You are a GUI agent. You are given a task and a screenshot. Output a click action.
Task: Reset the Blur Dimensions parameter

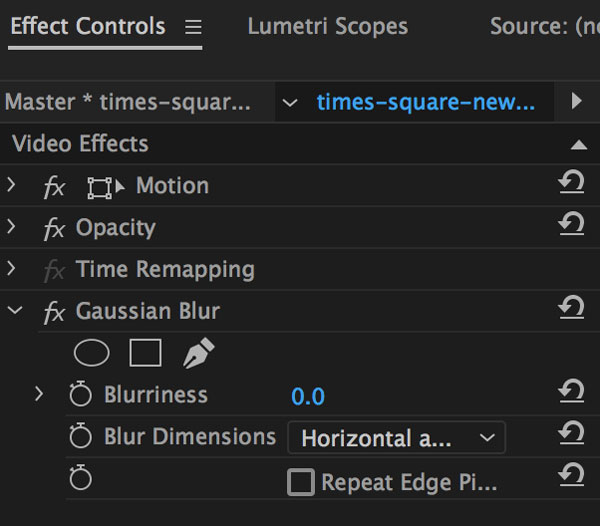point(571,433)
